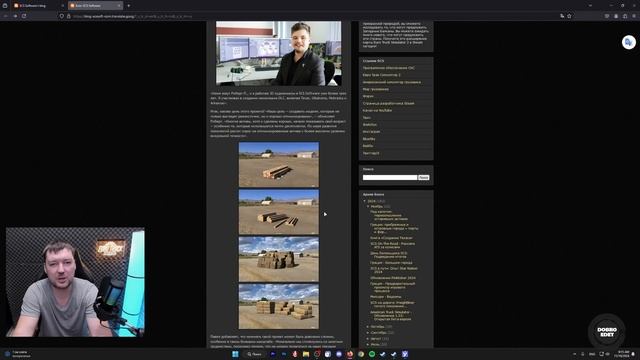640x360 pixels.
Task: Open the Программное обеспечение СКС link
Action: coord(389,68)
